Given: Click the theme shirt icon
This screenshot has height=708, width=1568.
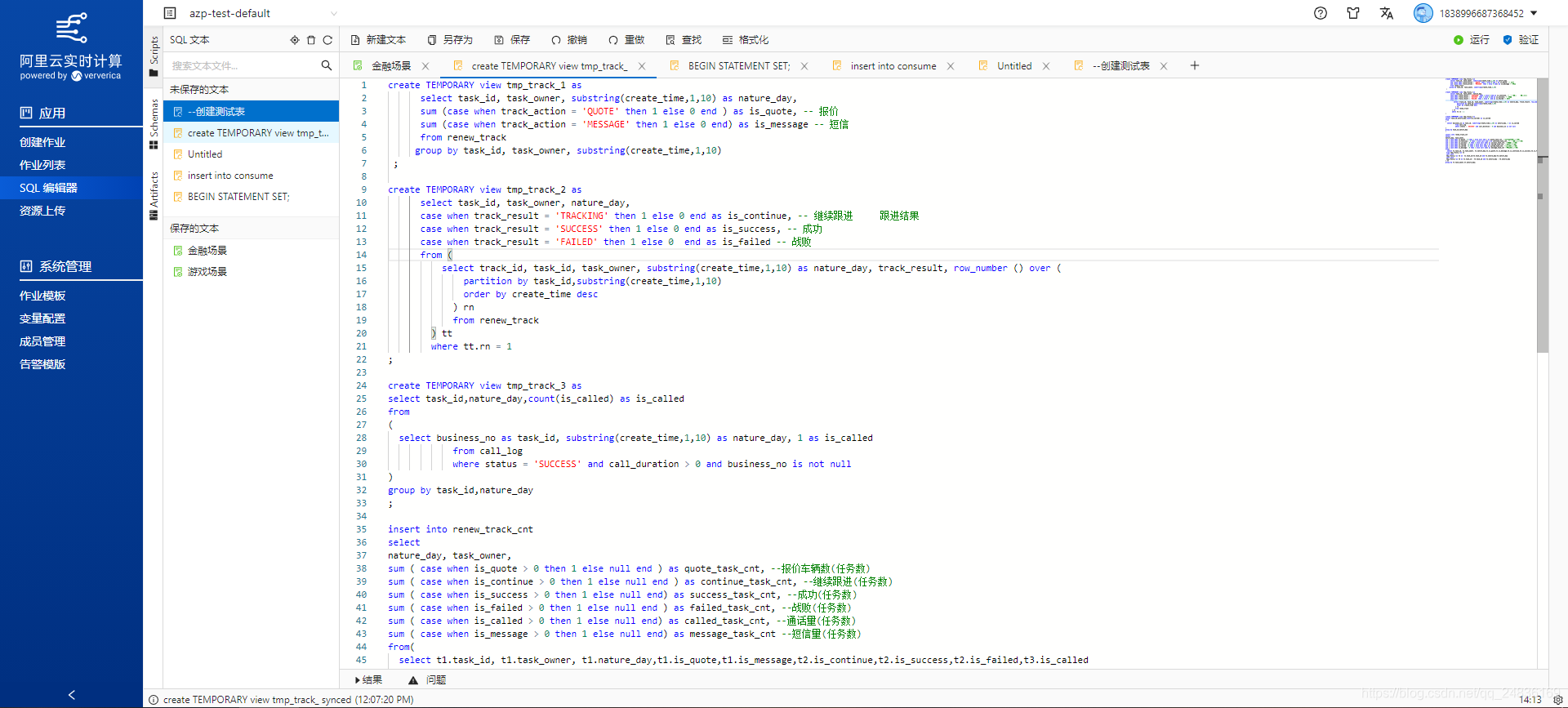Looking at the screenshot, I should pyautogui.click(x=1353, y=13).
